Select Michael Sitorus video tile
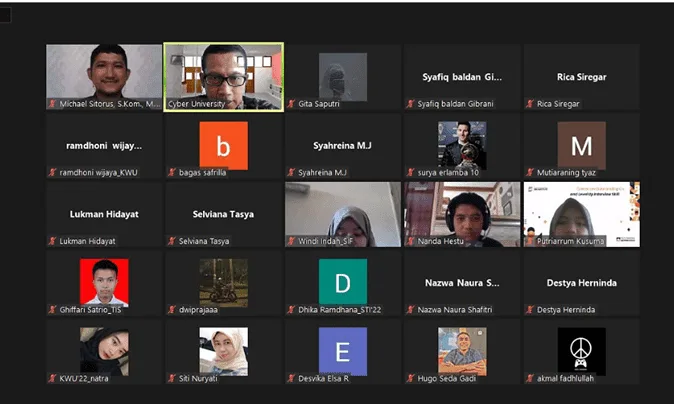 (x=104, y=77)
